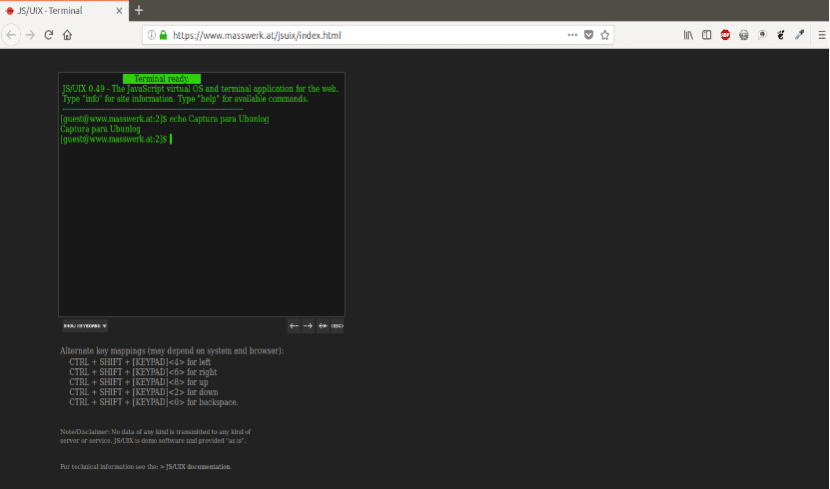
Task: Click the KEYPAD <0> for backspace mapping line
Action: (x=154, y=402)
